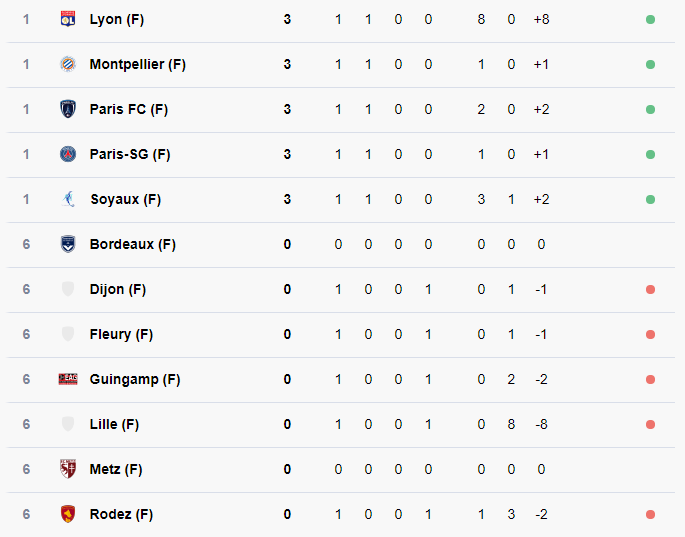Select the Dijon (F) team name
This screenshot has height=537, width=685.
(x=118, y=289)
